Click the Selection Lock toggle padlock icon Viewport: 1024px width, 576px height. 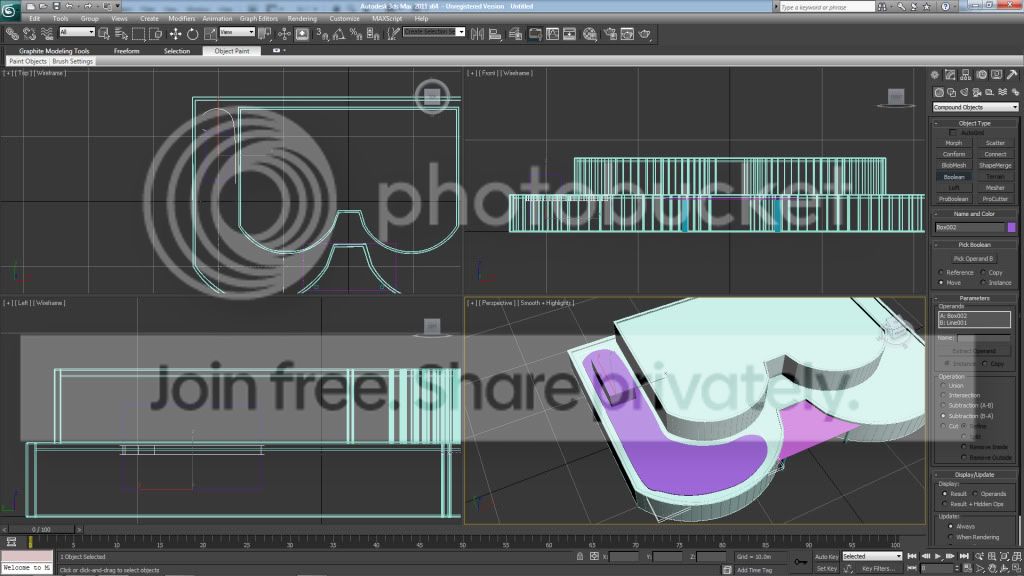point(580,556)
